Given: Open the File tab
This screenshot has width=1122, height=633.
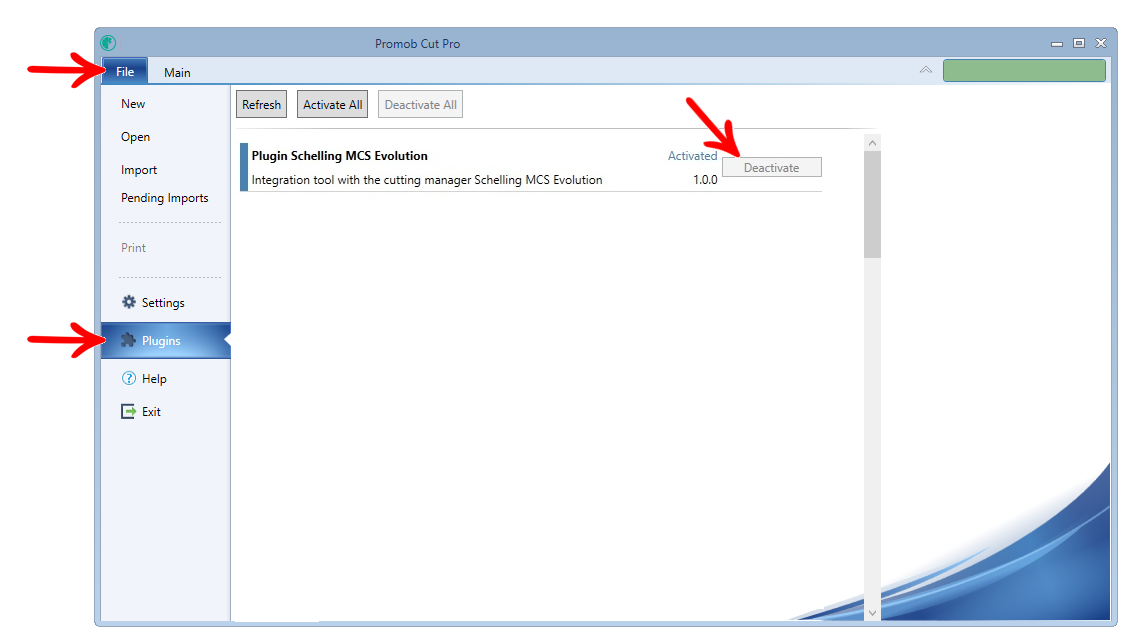Looking at the screenshot, I should point(125,72).
